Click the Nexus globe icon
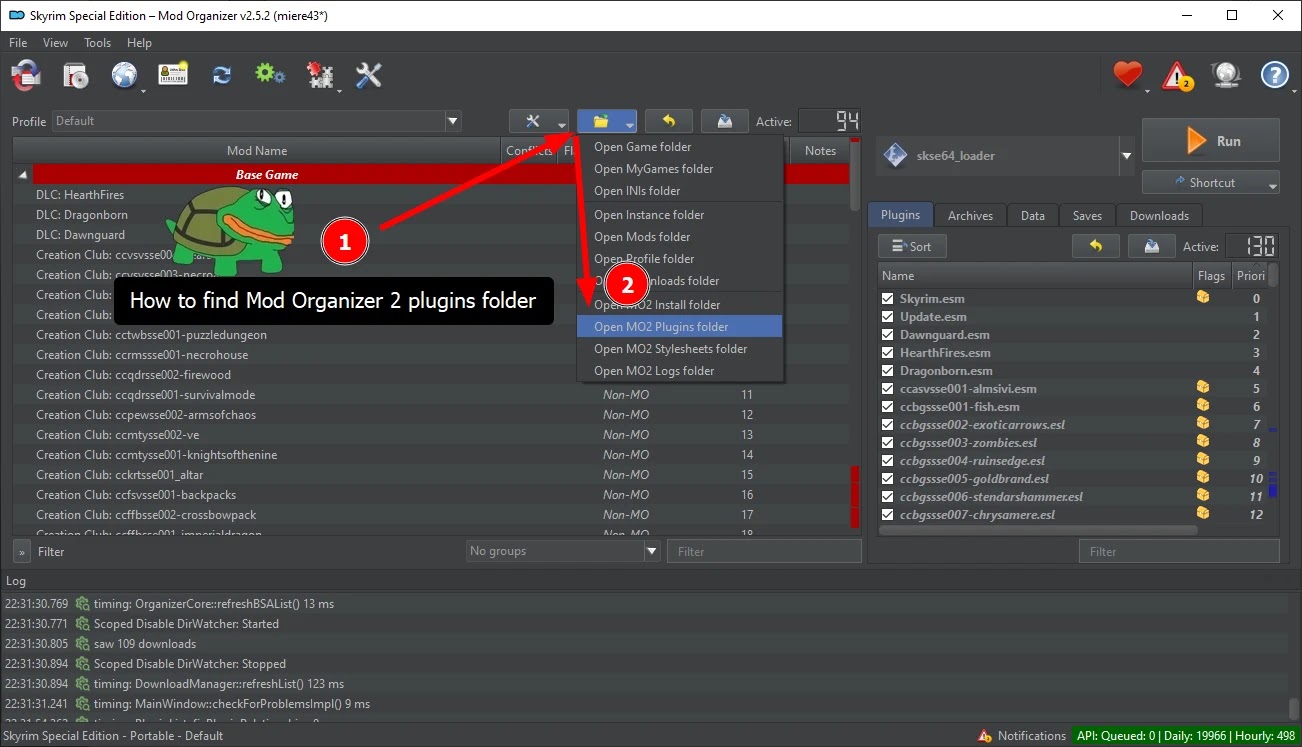This screenshot has height=747, width=1302. [x=124, y=76]
